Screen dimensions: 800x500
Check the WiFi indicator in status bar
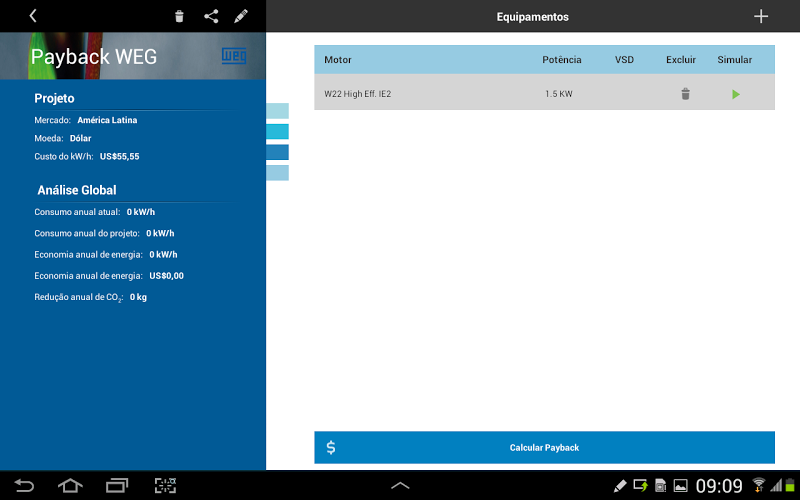(x=759, y=485)
